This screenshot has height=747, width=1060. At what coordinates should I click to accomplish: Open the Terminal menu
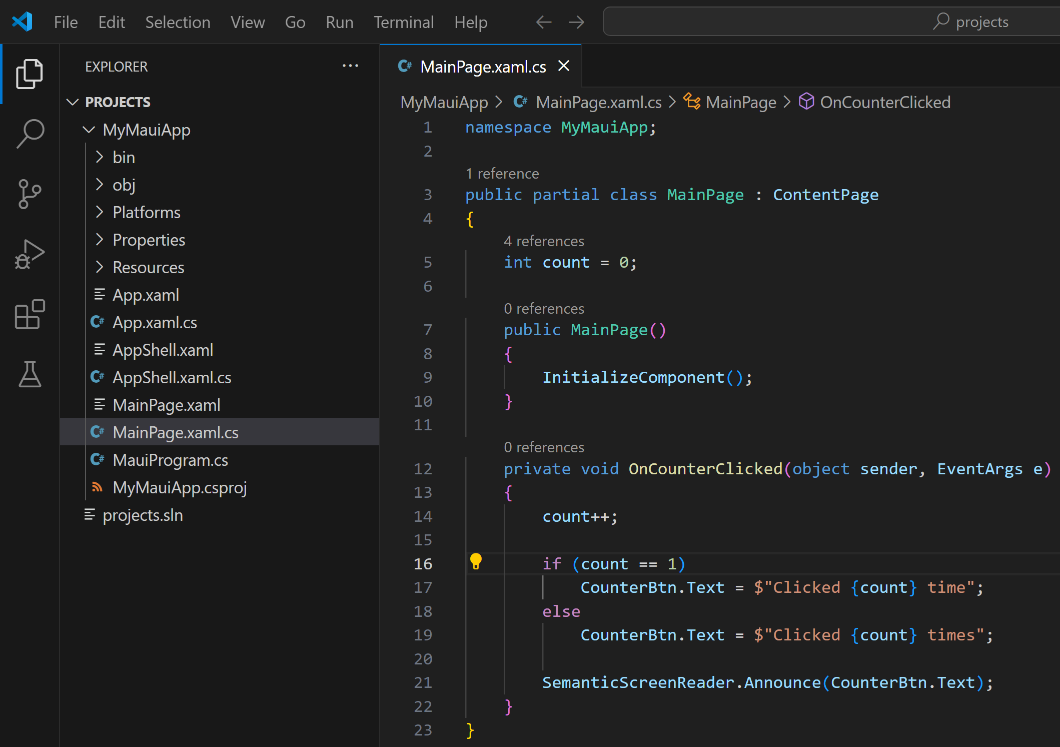[x=403, y=21]
